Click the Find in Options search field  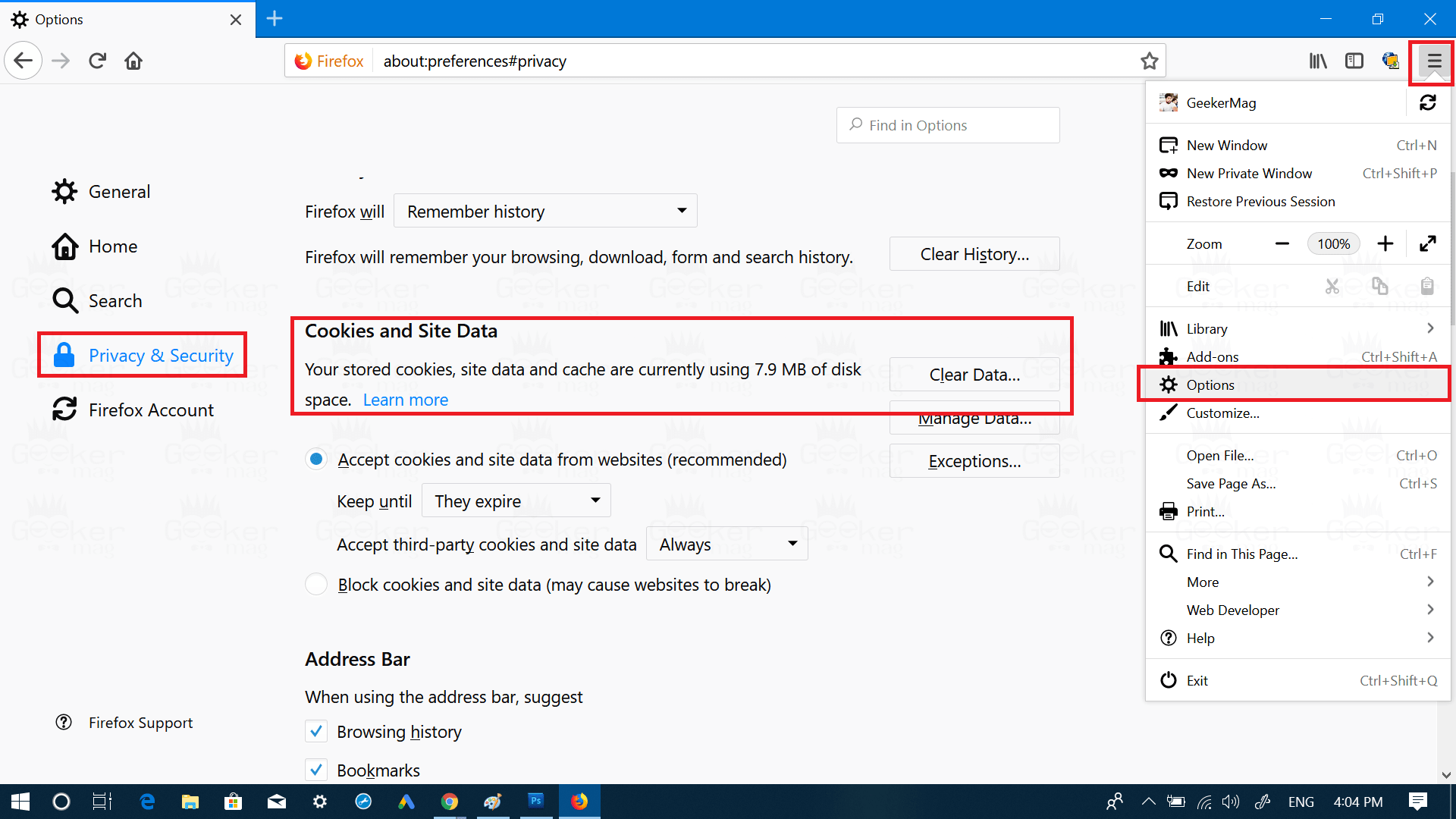click(x=948, y=125)
